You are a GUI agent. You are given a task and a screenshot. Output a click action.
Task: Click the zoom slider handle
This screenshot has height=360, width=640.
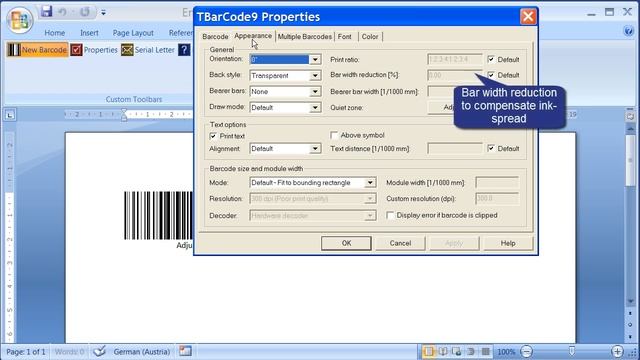[572, 351]
